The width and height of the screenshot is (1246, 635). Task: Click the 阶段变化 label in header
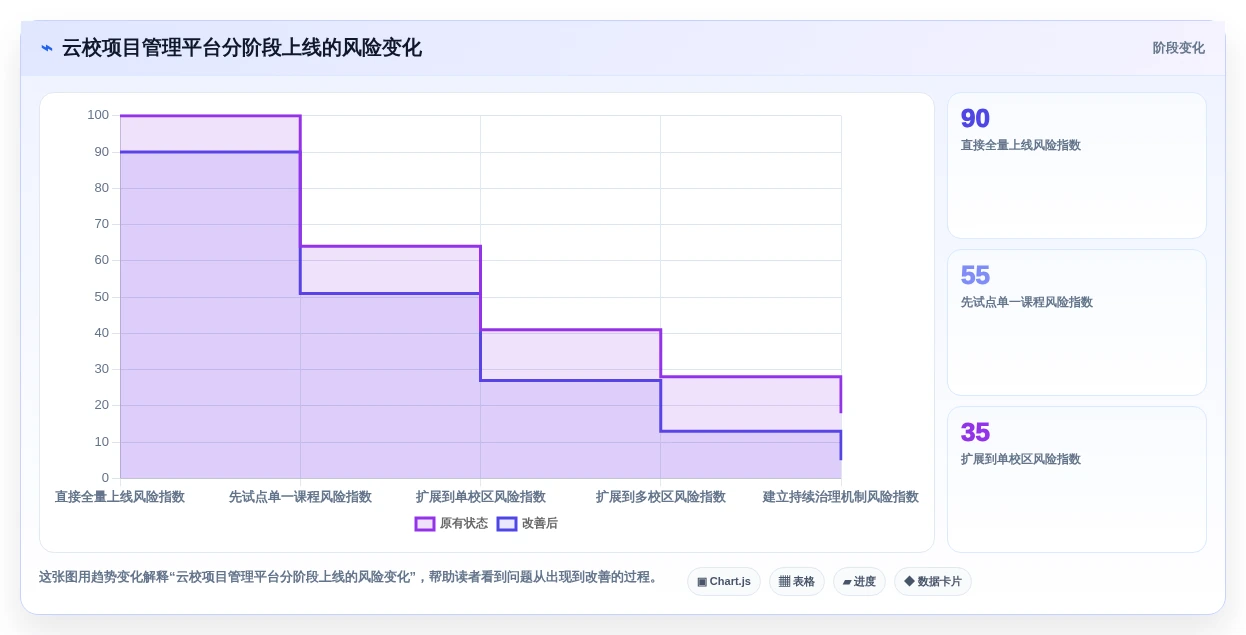1178,48
